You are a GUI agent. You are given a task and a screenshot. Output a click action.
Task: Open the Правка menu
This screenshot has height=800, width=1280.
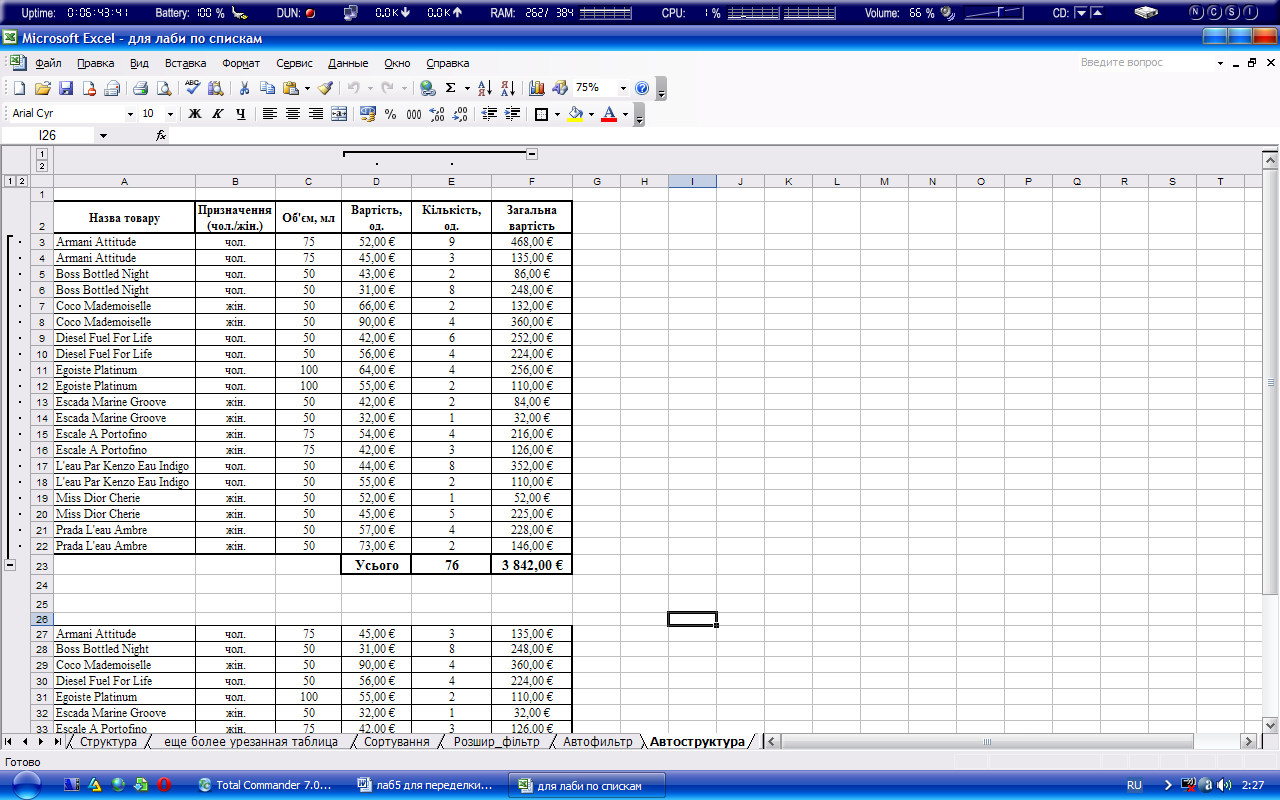(96, 62)
